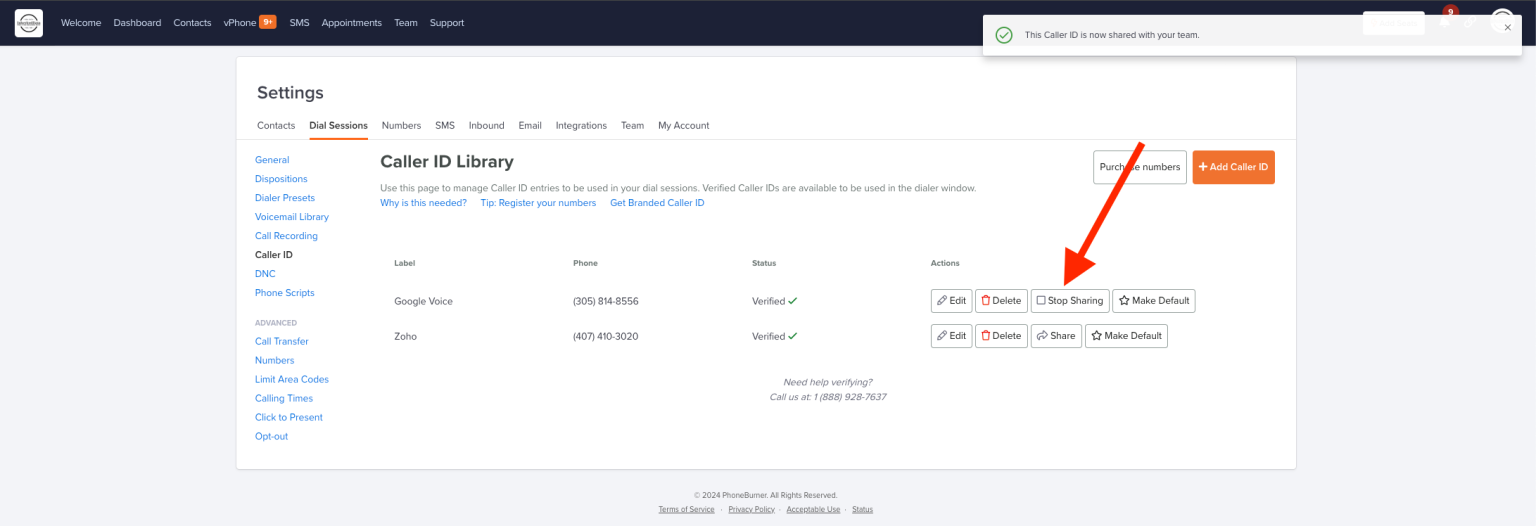Open Voicemail Library in the sidebar
1536x526 pixels.
(x=292, y=217)
